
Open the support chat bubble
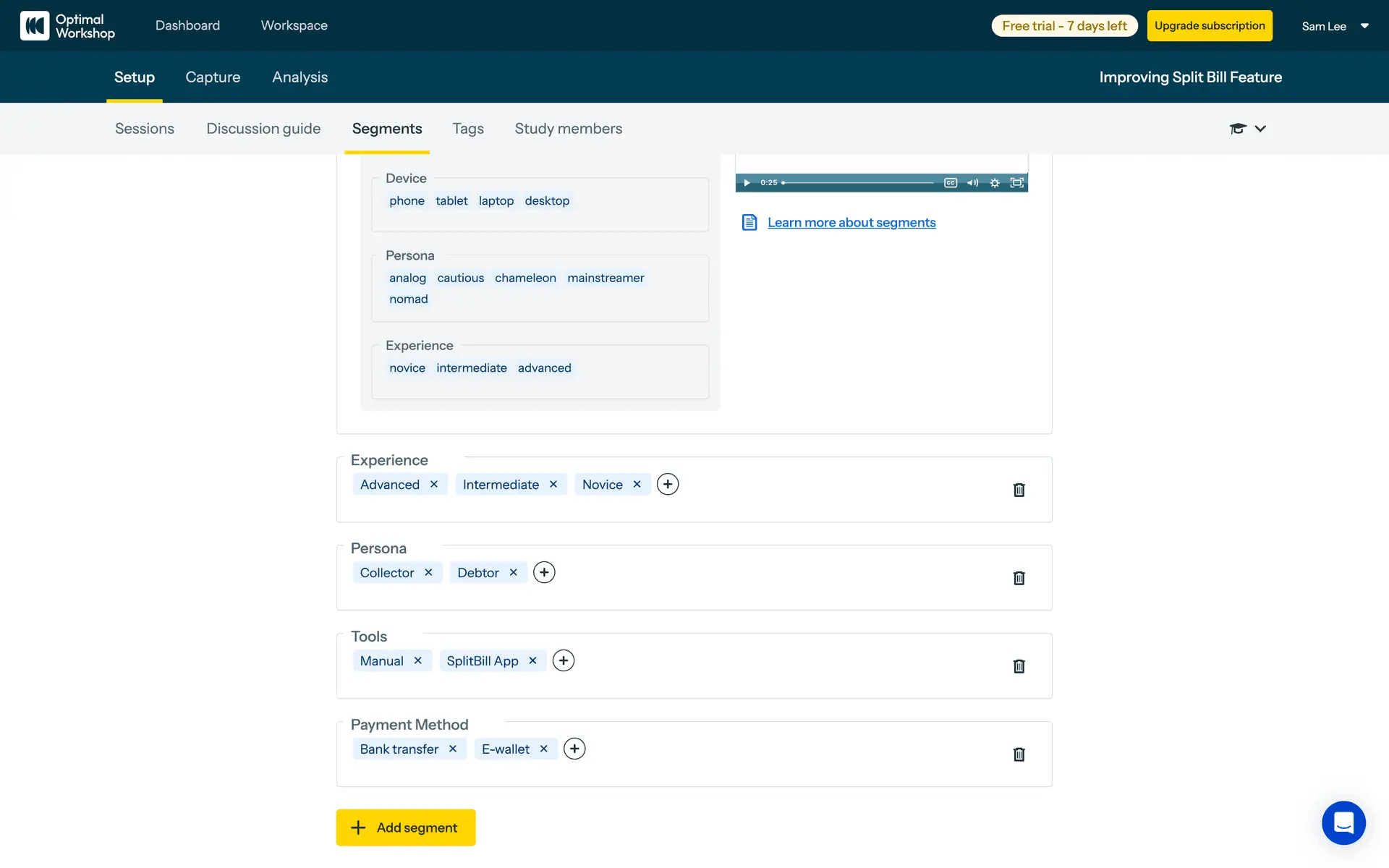1343,822
